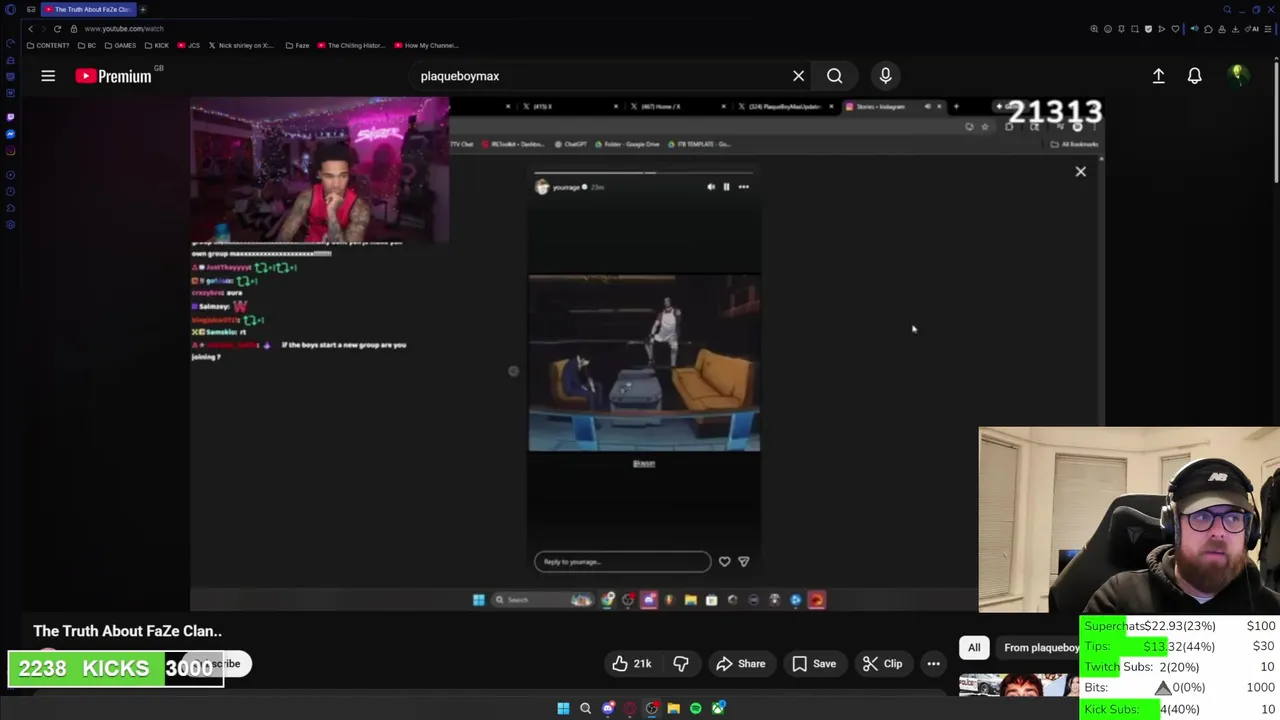Close the Instagram story in the video
The width and height of the screenshot is (1280, 720).
[1080, 172]
